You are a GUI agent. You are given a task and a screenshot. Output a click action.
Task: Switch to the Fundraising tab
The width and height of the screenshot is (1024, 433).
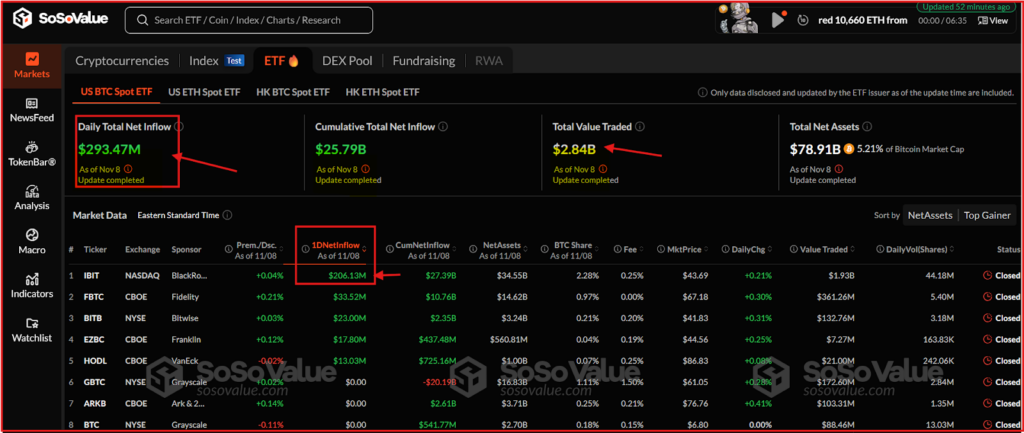[x=424, y=61]
